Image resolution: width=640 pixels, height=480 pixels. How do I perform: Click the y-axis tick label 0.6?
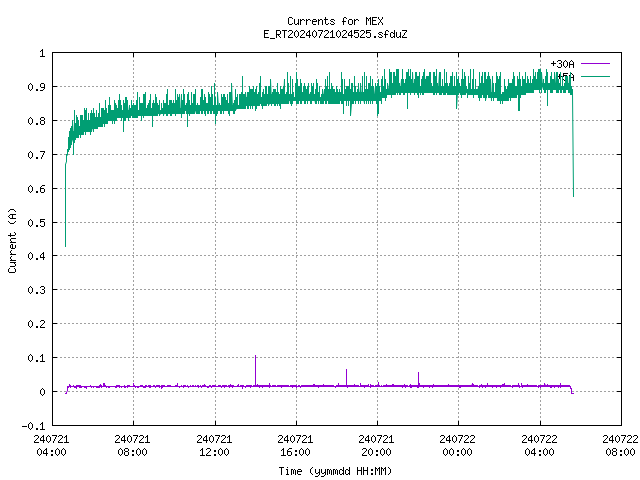click(36, 189)
